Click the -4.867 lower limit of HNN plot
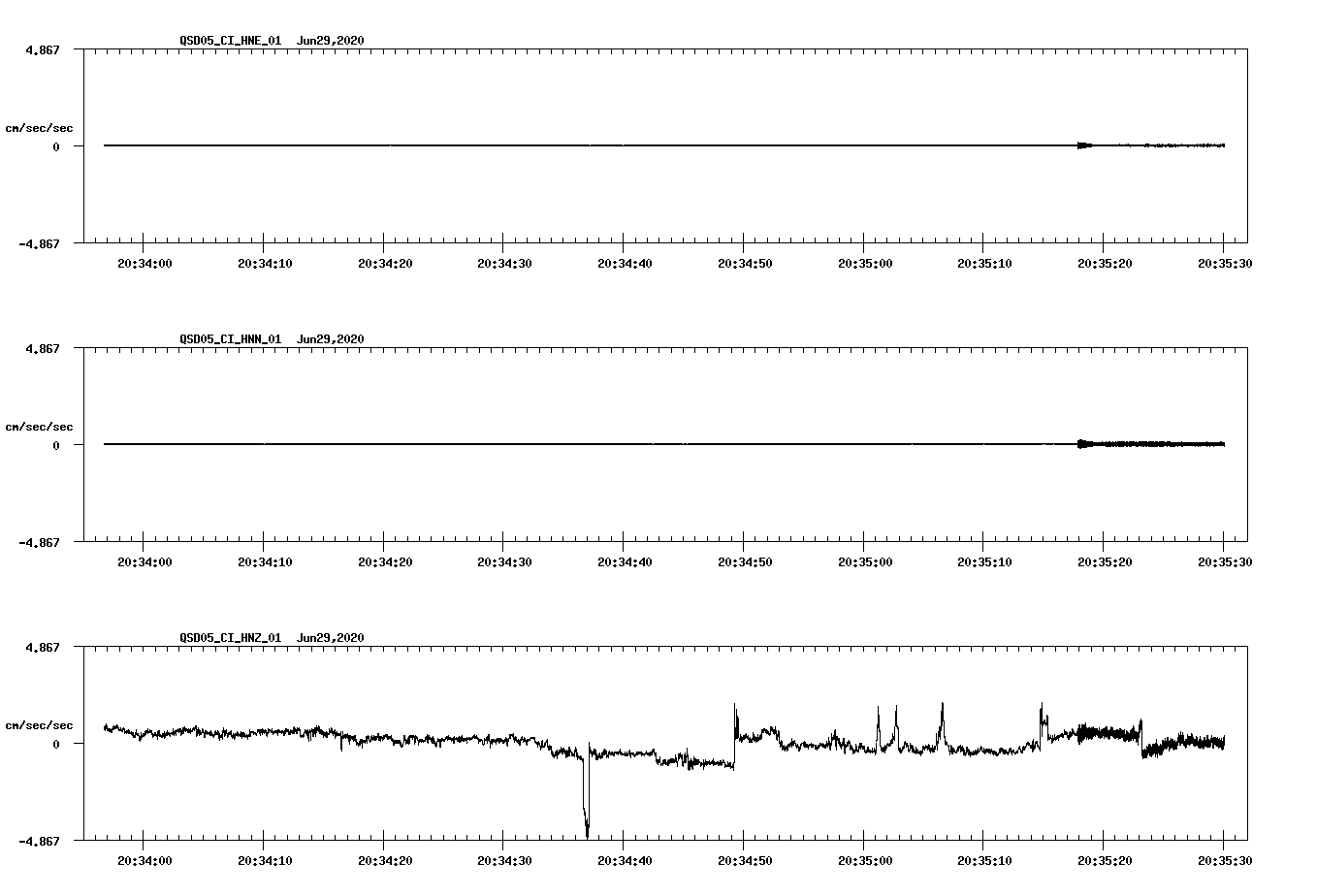This screenshot has height=896, width=1317. (40, 542)
